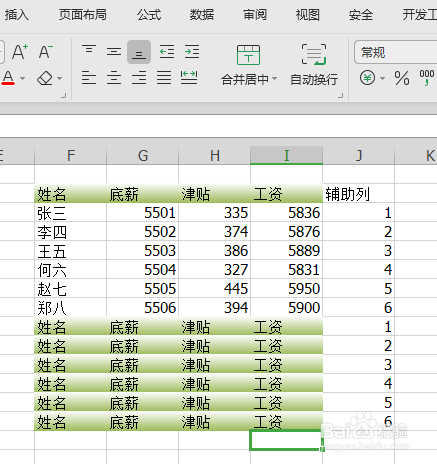The image size is (437, 464).
Task: Open 常规 number format box
Action: [396, 52]
